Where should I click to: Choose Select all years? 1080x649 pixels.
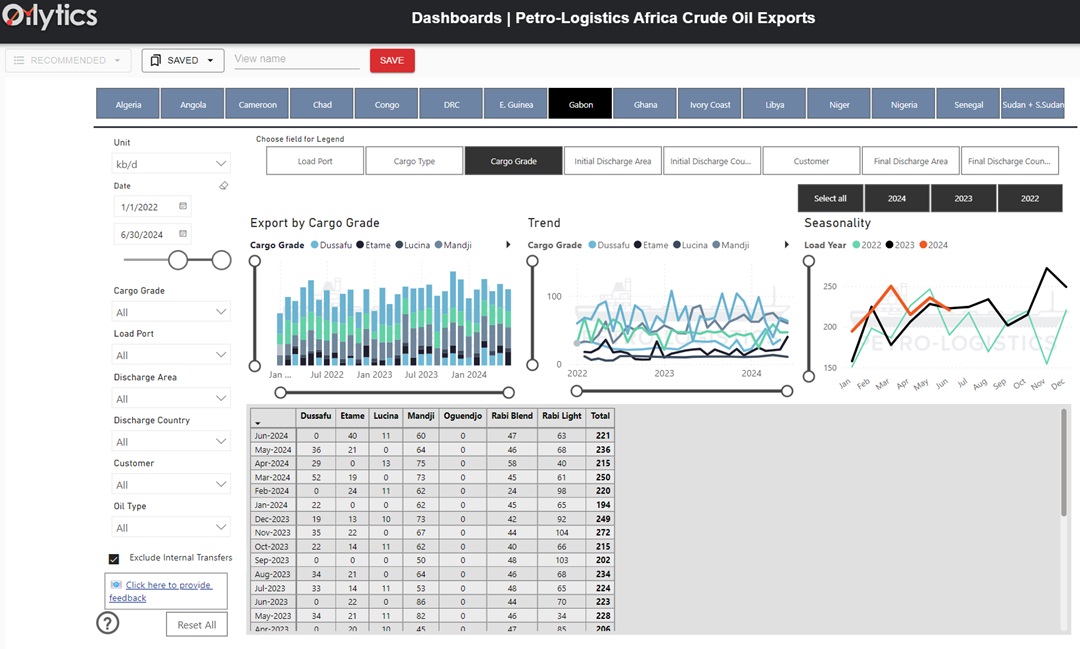click(830, 198)
